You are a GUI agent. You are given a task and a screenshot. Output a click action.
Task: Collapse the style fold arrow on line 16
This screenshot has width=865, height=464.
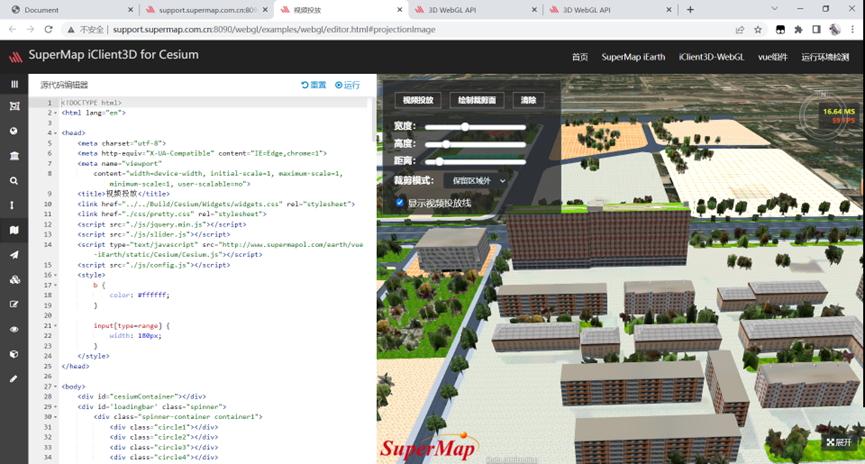tap(56, 275)
